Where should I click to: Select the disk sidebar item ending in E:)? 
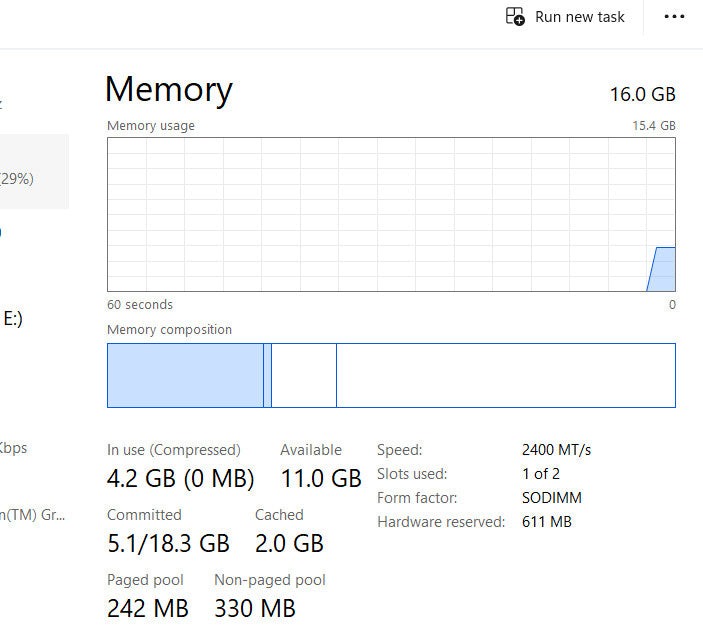coord(12,319)
